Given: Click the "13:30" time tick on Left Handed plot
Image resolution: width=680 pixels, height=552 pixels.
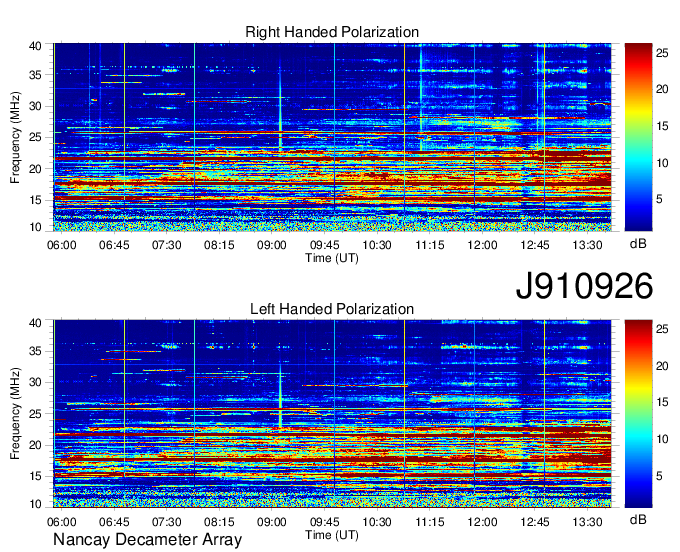Looking at the screenshot, I should coord(588,522).
